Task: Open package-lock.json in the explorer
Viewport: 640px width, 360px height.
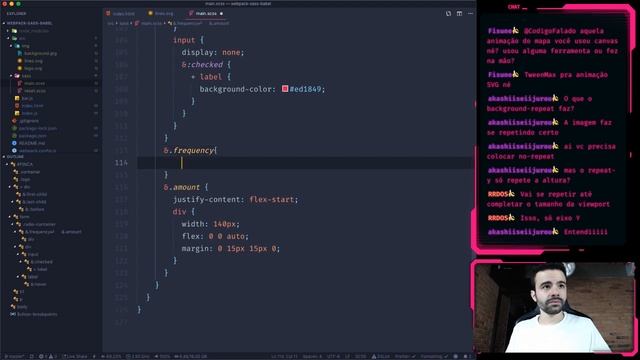Action: pos(38,128)
